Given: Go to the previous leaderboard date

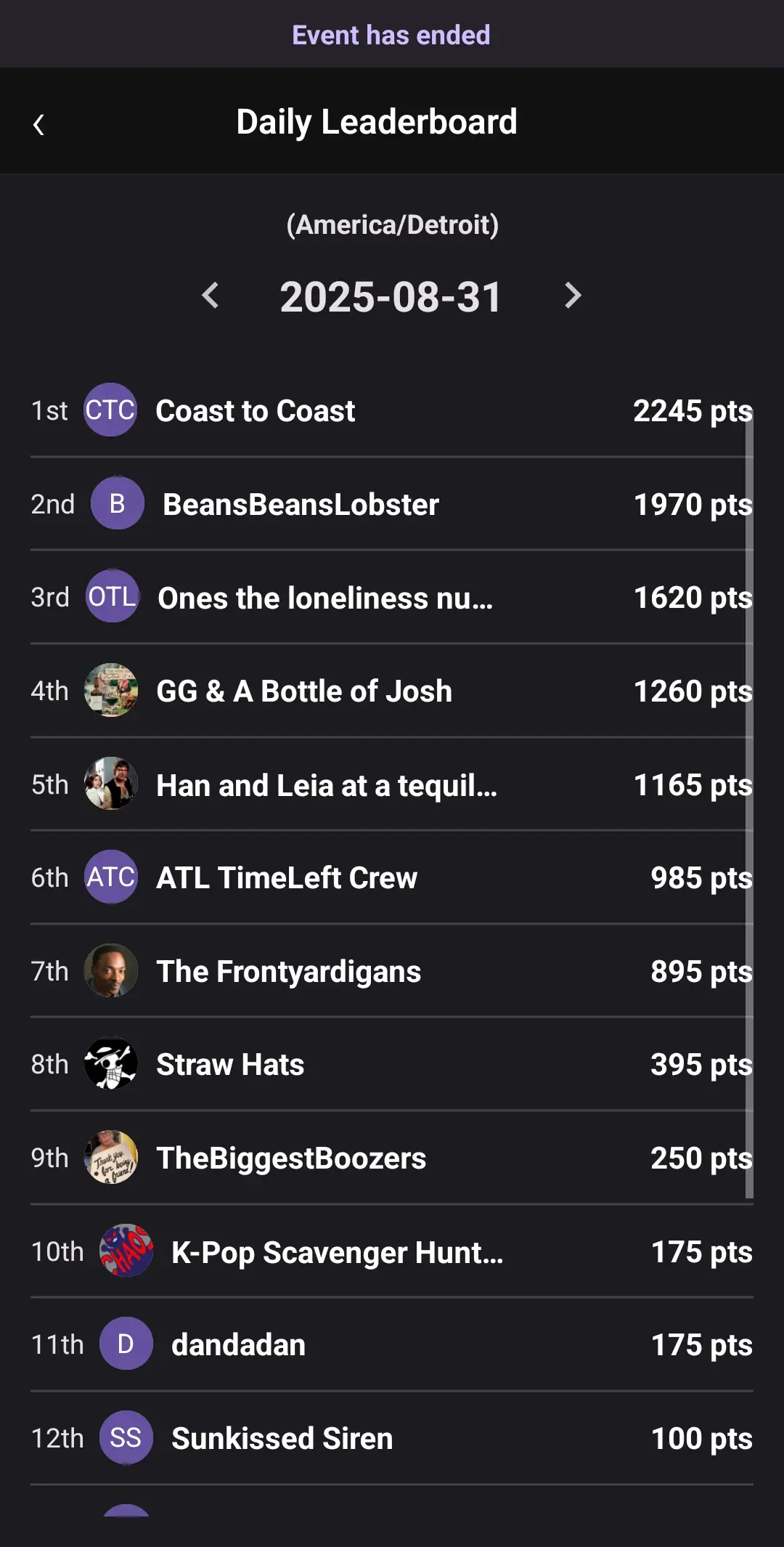Looking at the screenshot, I should [211, 296].
